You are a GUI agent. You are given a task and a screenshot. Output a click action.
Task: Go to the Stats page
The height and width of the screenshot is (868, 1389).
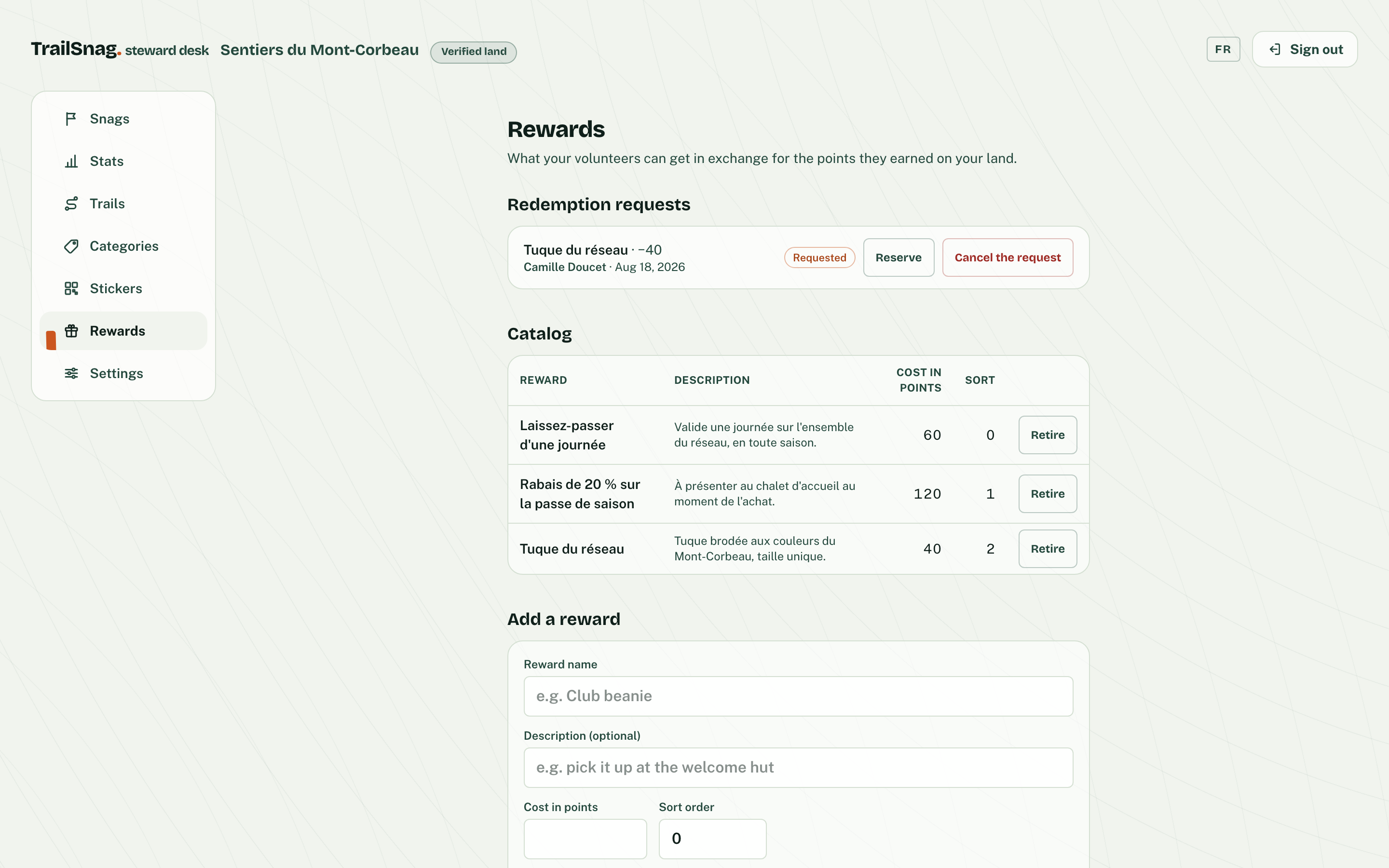coord(123,162)
